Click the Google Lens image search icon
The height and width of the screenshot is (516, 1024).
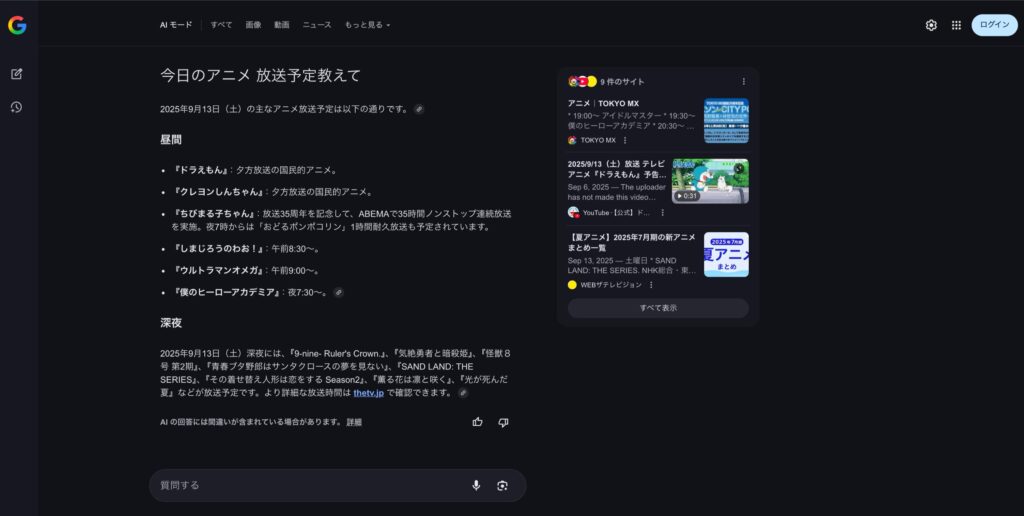coord(502,485)
